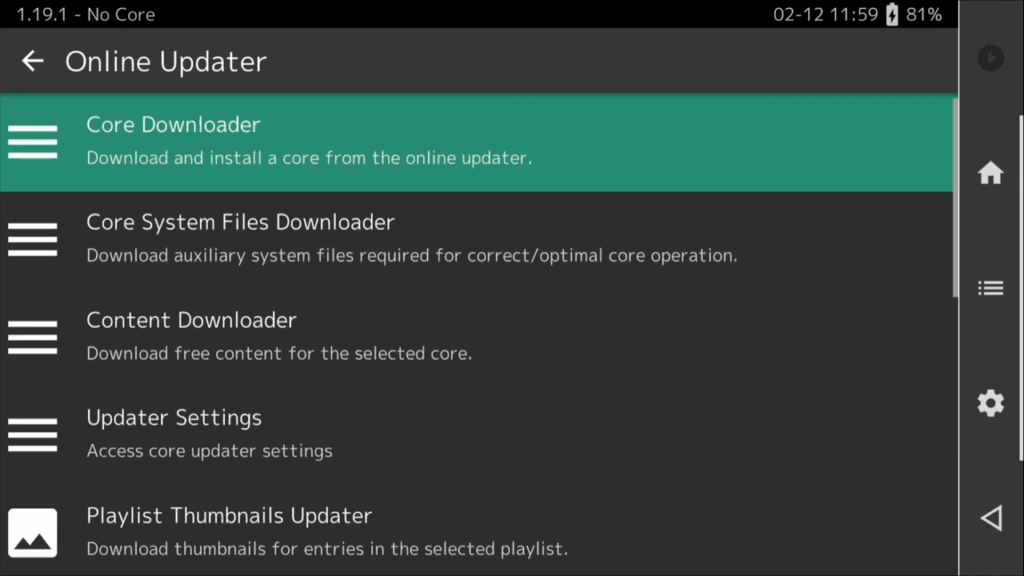The width and height of the screenshot is (1024, 576).
Task: Open Settings with the gear icon
Action: point(990,403)
